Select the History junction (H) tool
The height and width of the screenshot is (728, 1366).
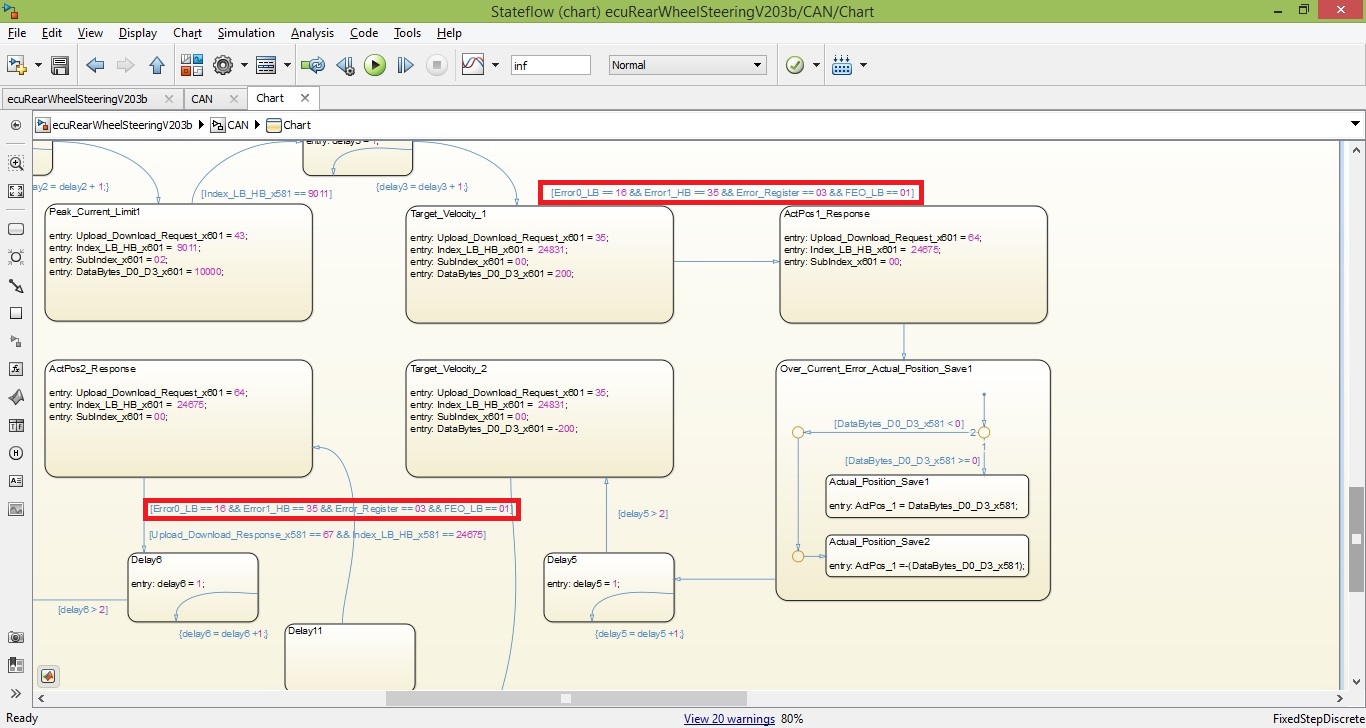pos(16,453)
